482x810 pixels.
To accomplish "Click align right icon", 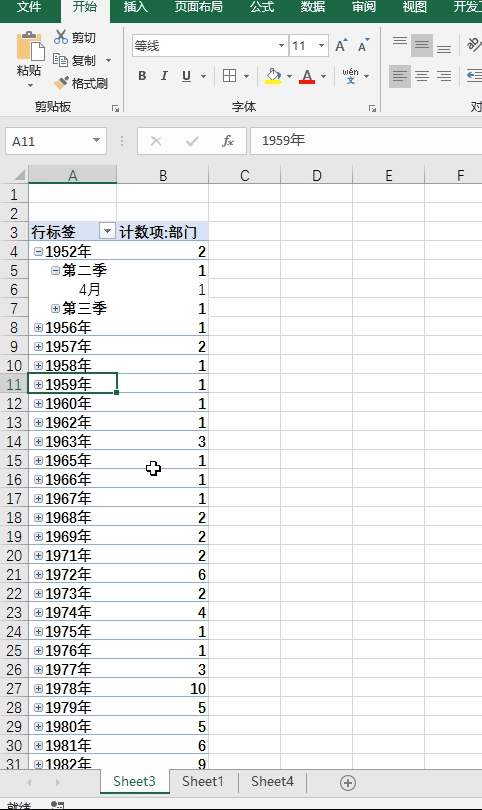I will (444, 76).
